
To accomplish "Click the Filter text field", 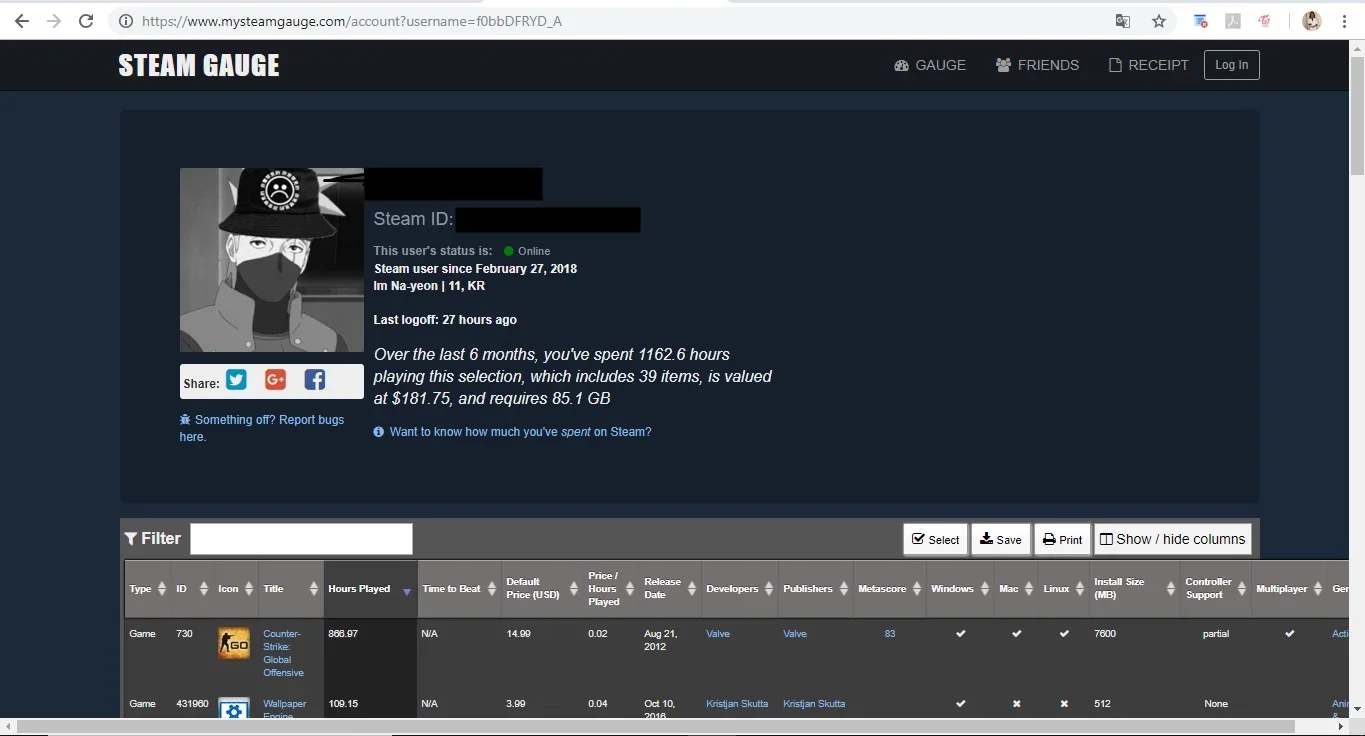I will [301, 539].
